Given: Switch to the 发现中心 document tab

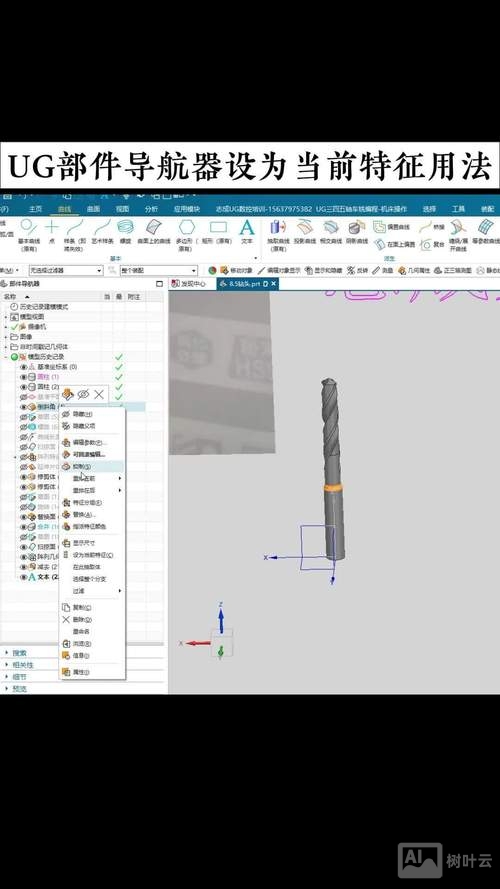Looking at the screenshot, I should (x=192, y=283).
